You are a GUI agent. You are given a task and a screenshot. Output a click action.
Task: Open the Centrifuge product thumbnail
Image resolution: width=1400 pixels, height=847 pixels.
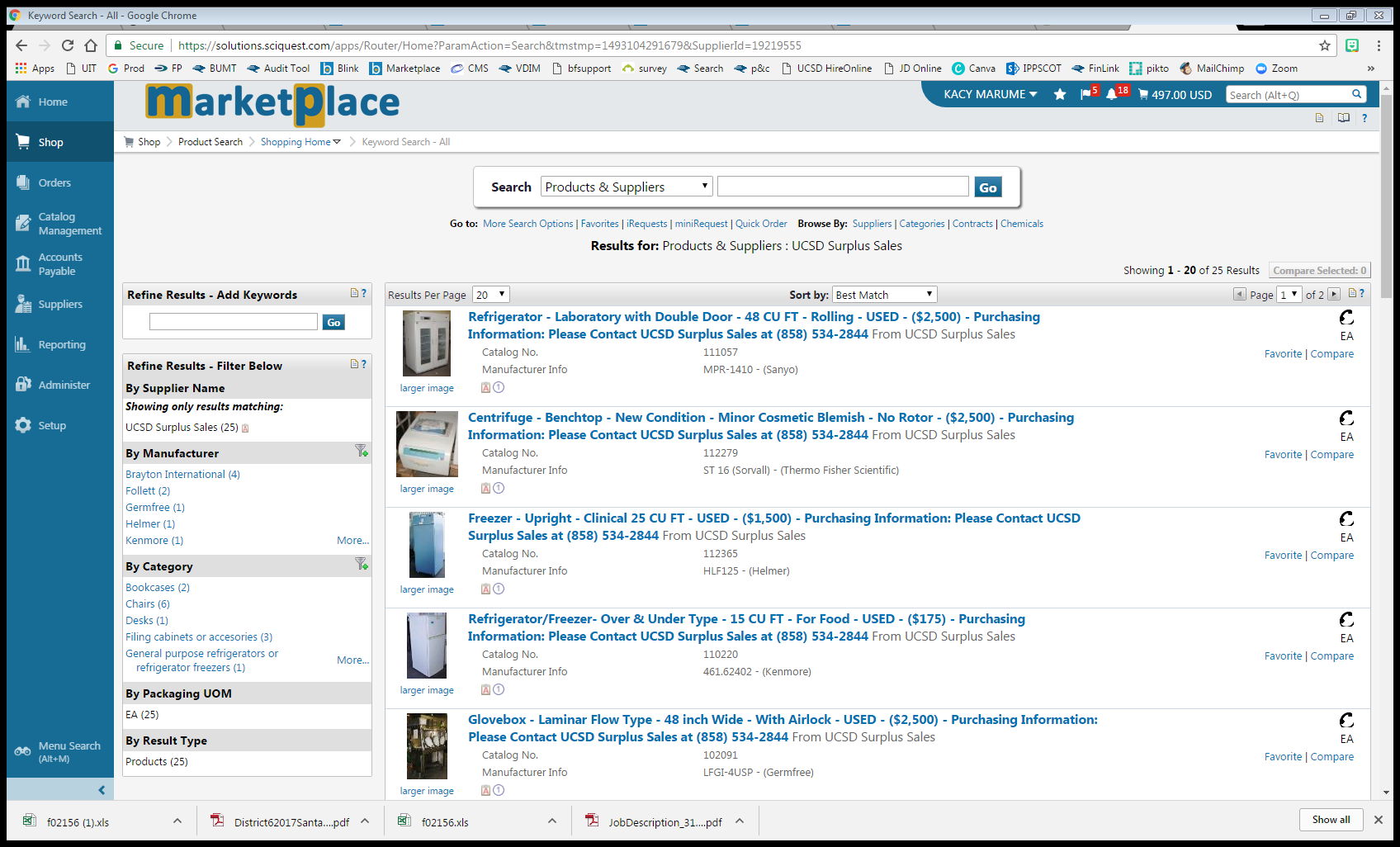(427, 444)
